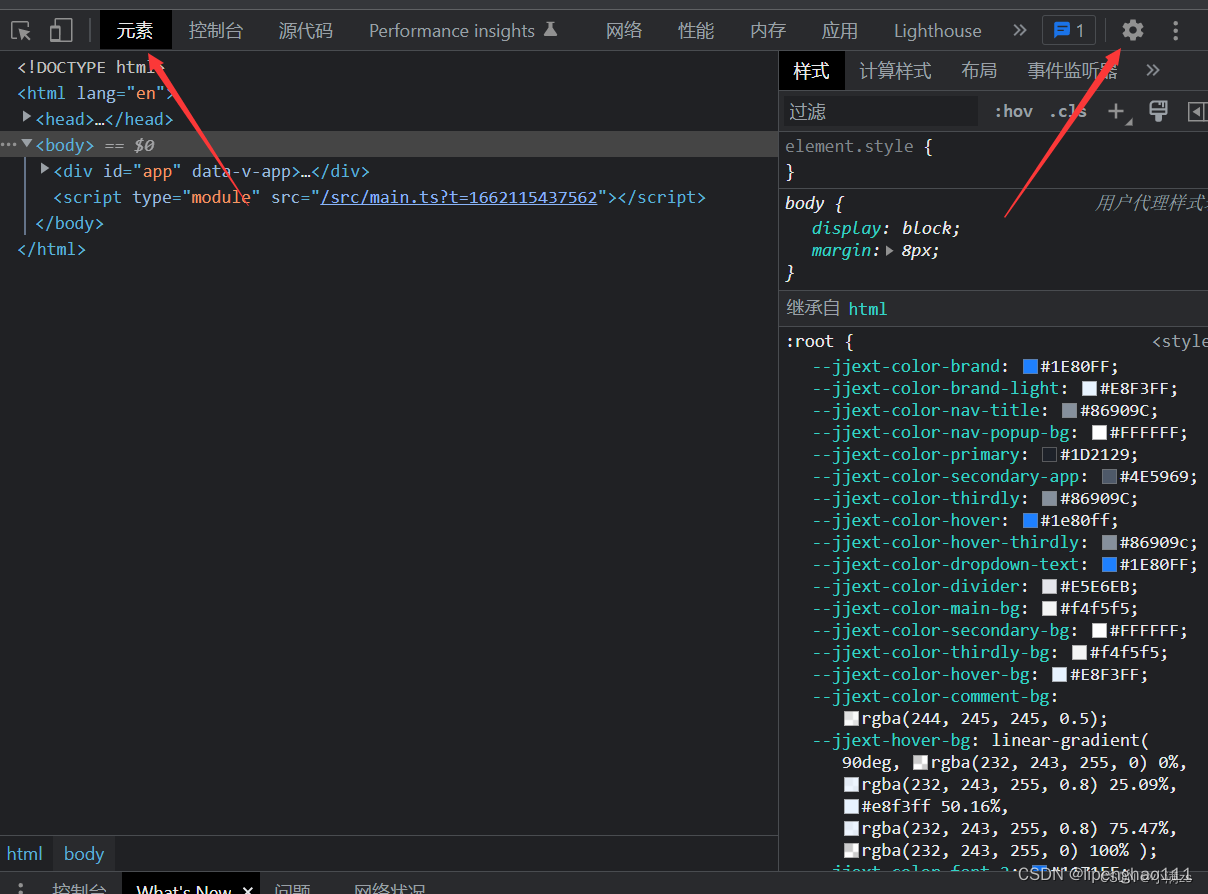Open the Performance insights tab
This screenshot has height=894, width=1208.
(463, 30)
